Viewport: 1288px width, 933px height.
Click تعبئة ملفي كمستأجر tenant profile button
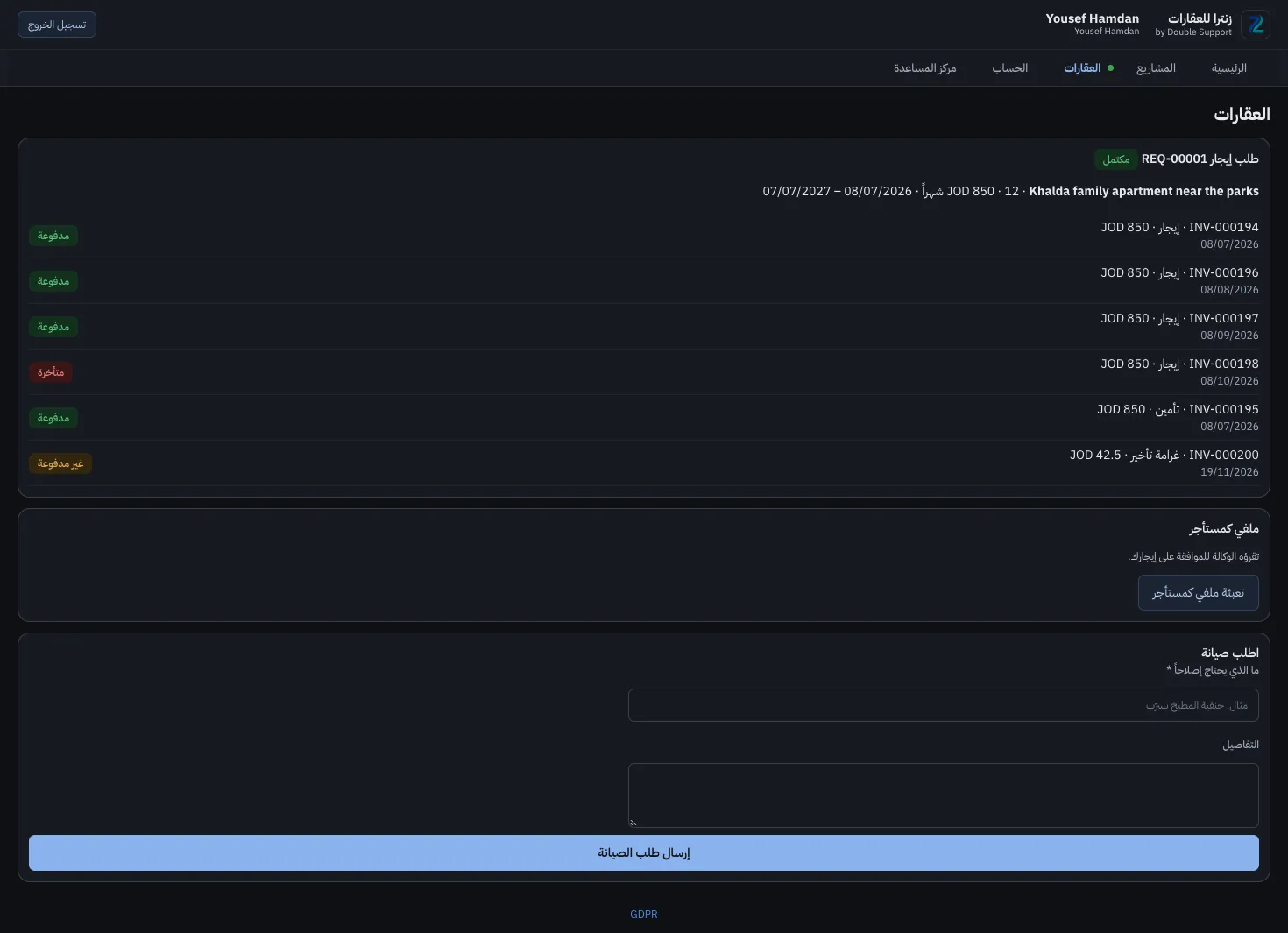tap(1198, 593)
